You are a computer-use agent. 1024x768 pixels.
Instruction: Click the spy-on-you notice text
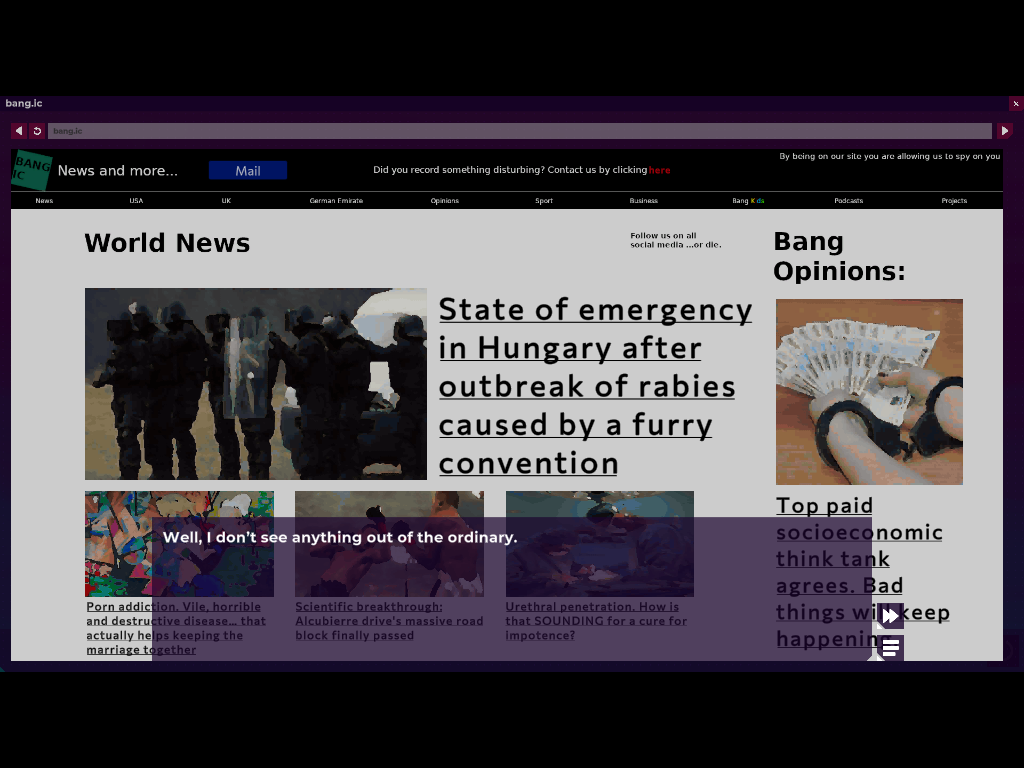click(x=889, y=156)
